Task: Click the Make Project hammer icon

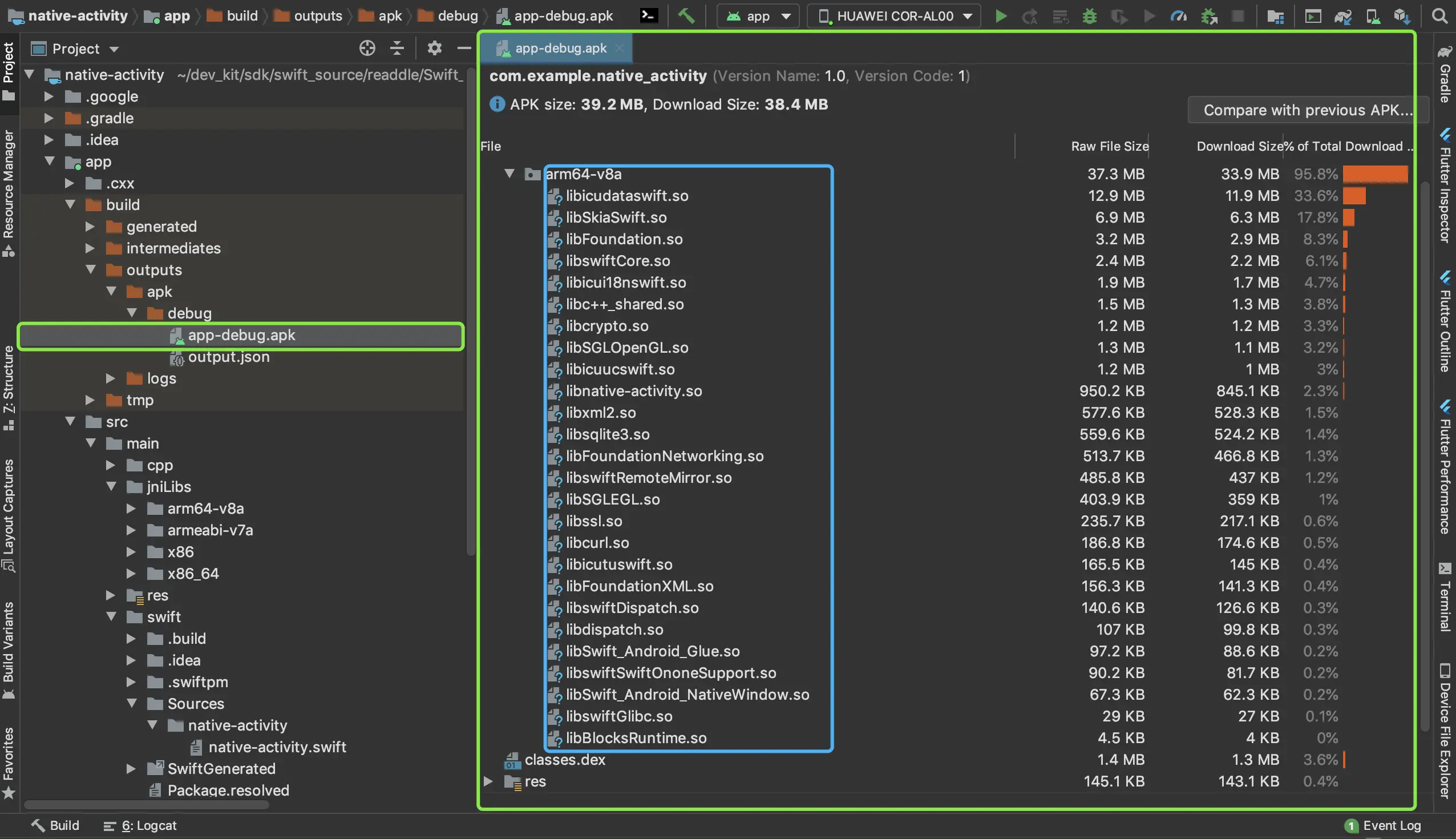Action: [685, 15]
